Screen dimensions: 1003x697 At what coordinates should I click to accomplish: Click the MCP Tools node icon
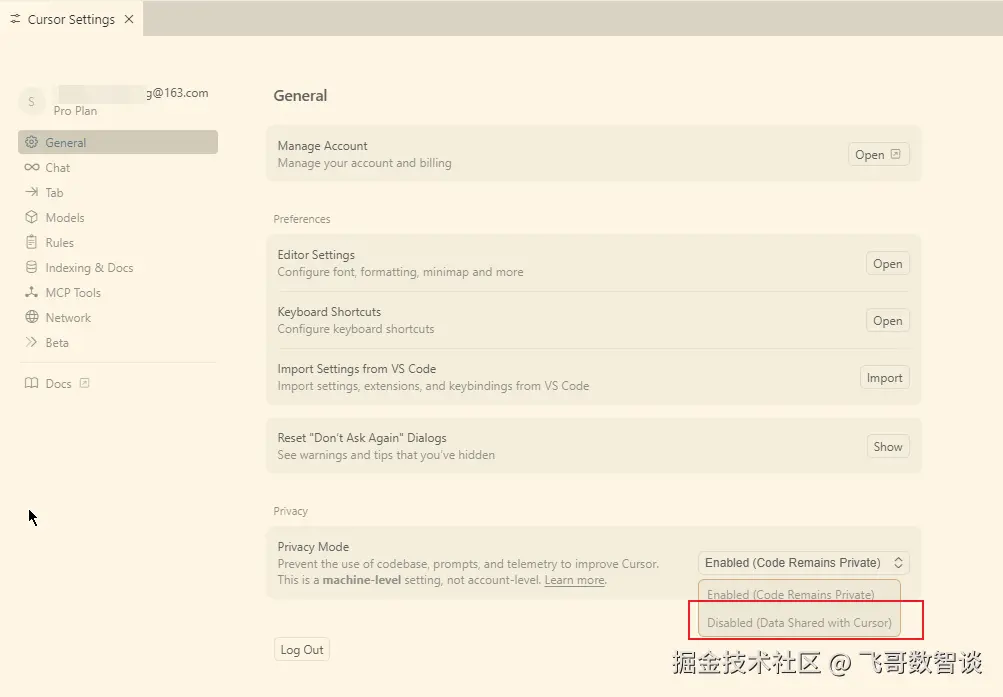tap(31, 292)
